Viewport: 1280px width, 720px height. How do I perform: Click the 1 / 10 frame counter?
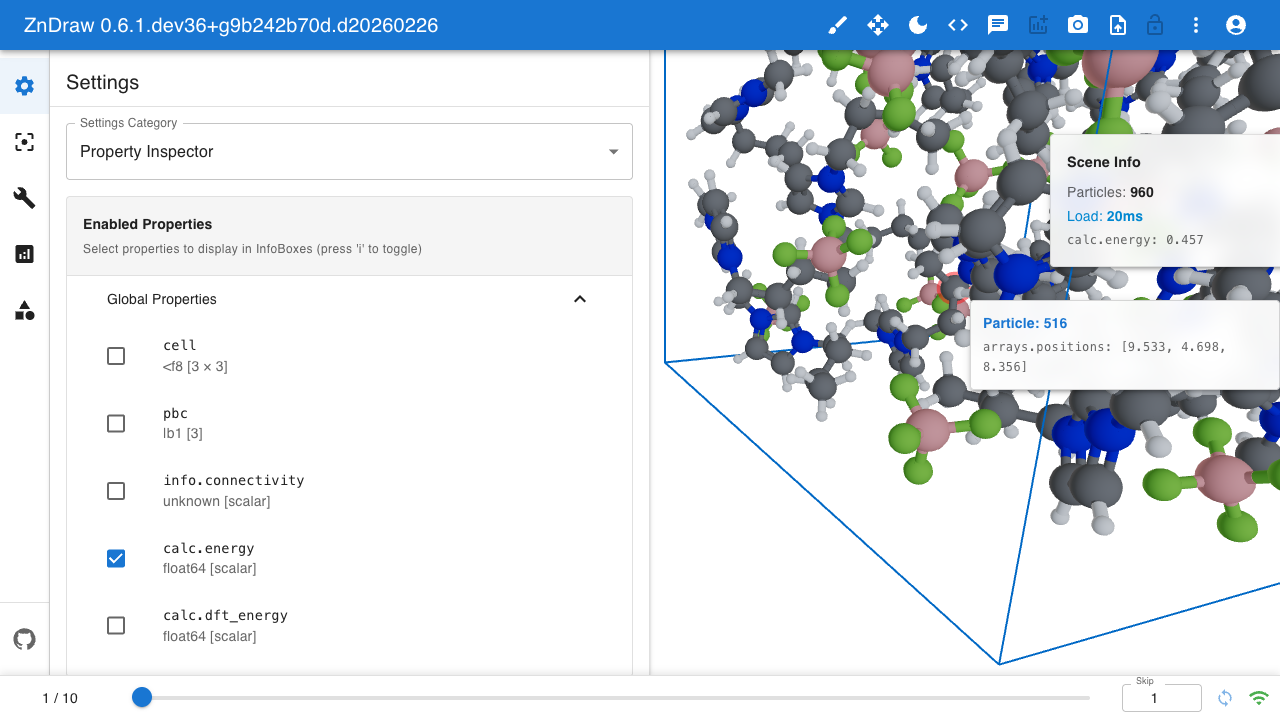[x=60, y=698]
